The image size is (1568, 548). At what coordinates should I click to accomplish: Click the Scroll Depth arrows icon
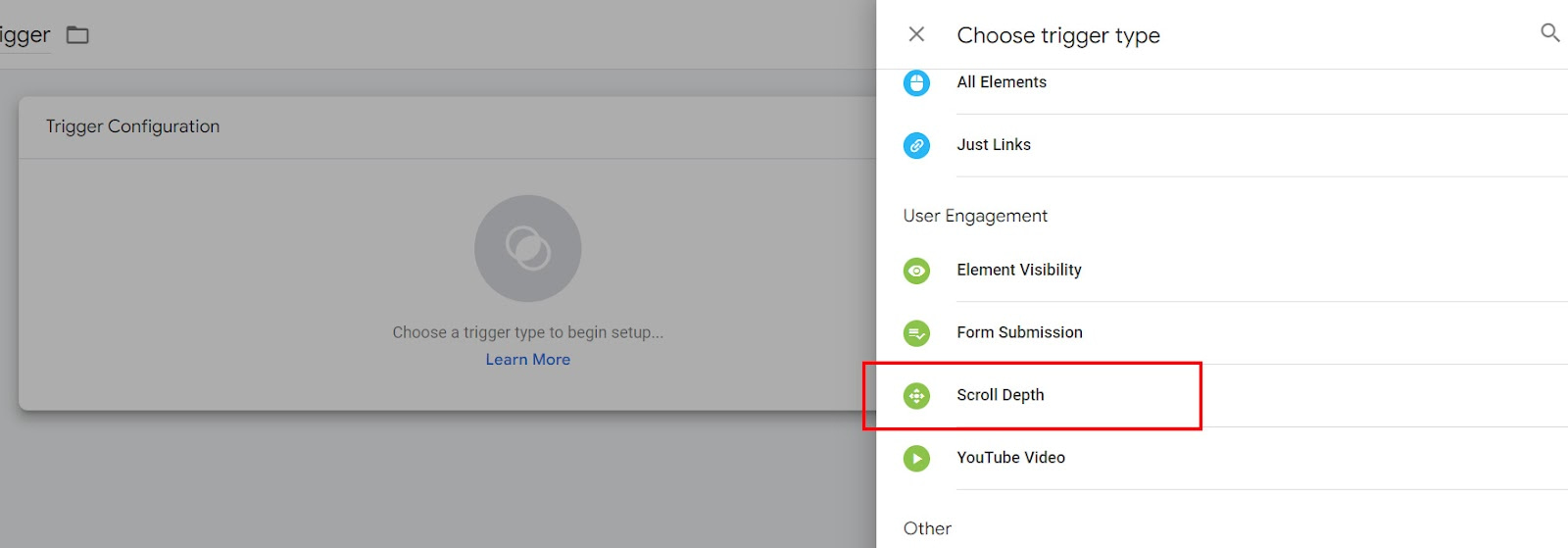[916, 396]
